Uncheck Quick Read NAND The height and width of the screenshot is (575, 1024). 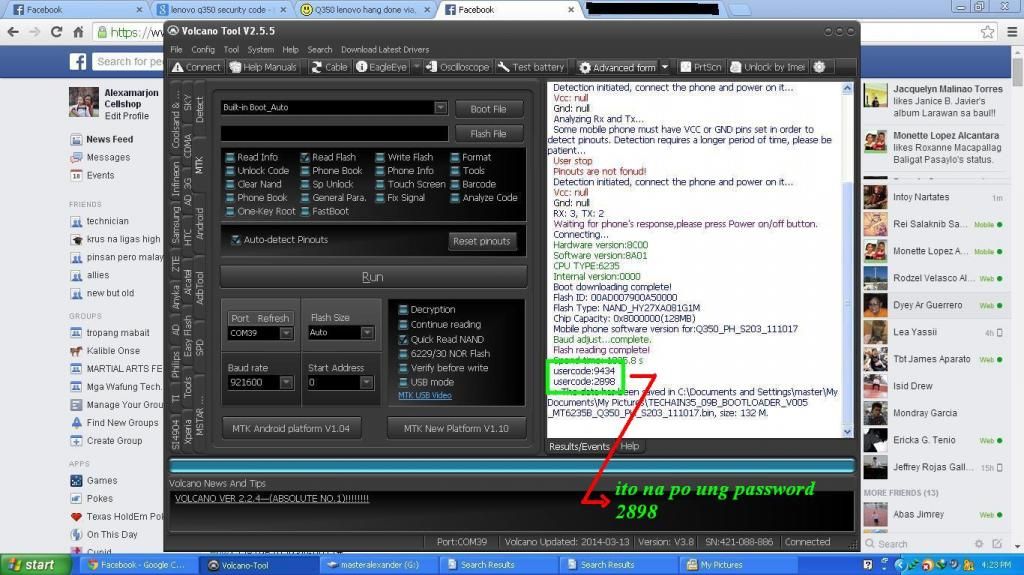[404, 339]
